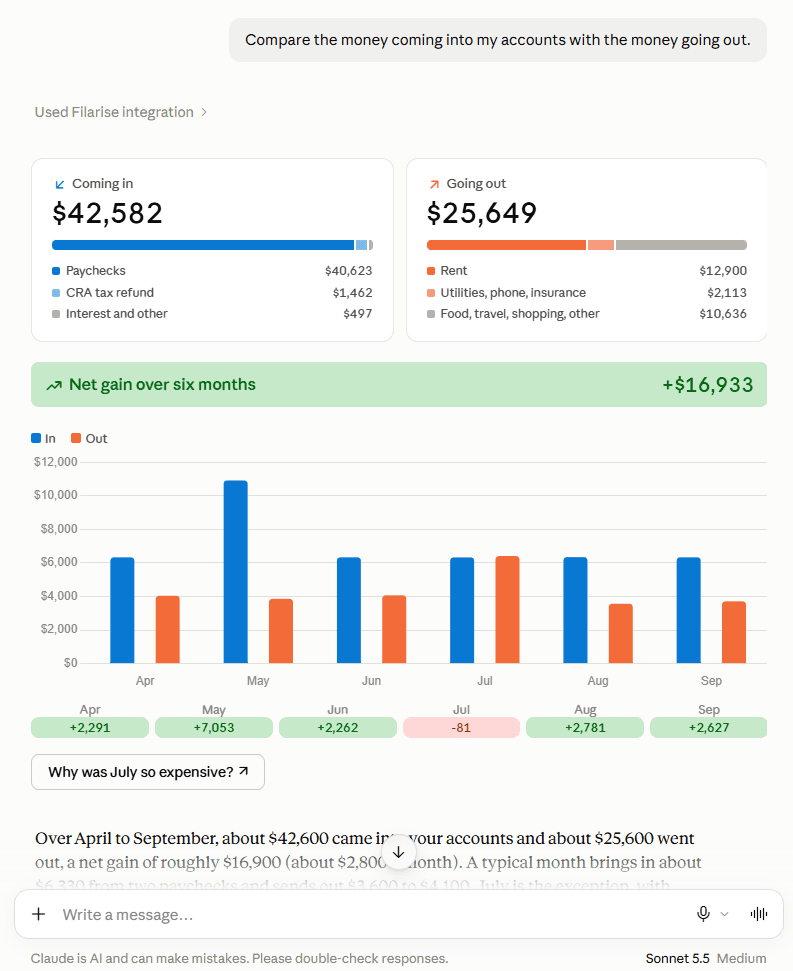Click the Net gain trending-up icon

pos(54,385)
